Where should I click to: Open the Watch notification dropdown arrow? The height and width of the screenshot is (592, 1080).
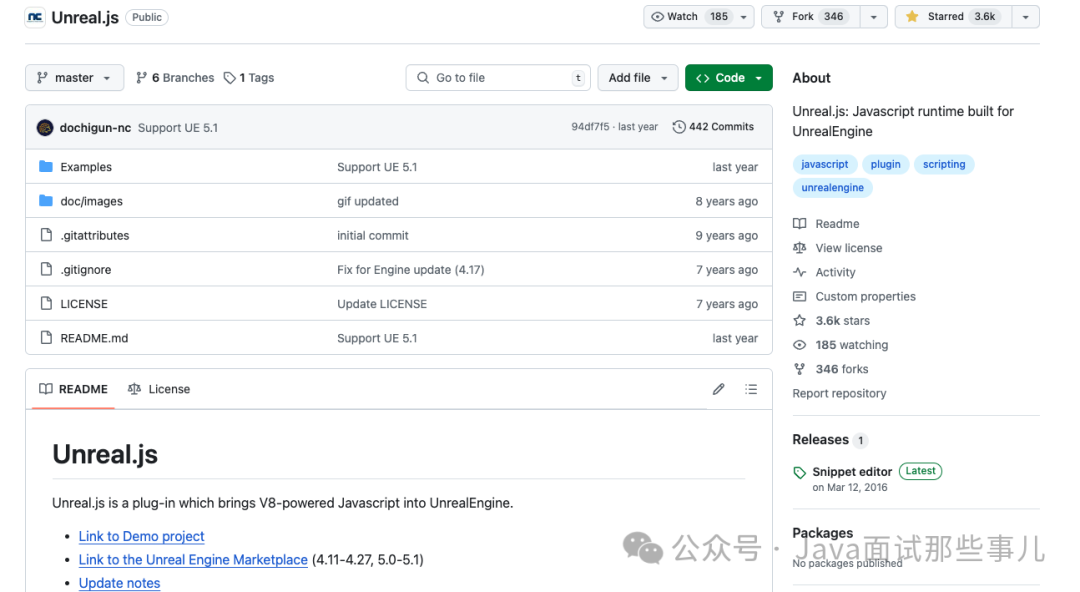pos(744,17)
